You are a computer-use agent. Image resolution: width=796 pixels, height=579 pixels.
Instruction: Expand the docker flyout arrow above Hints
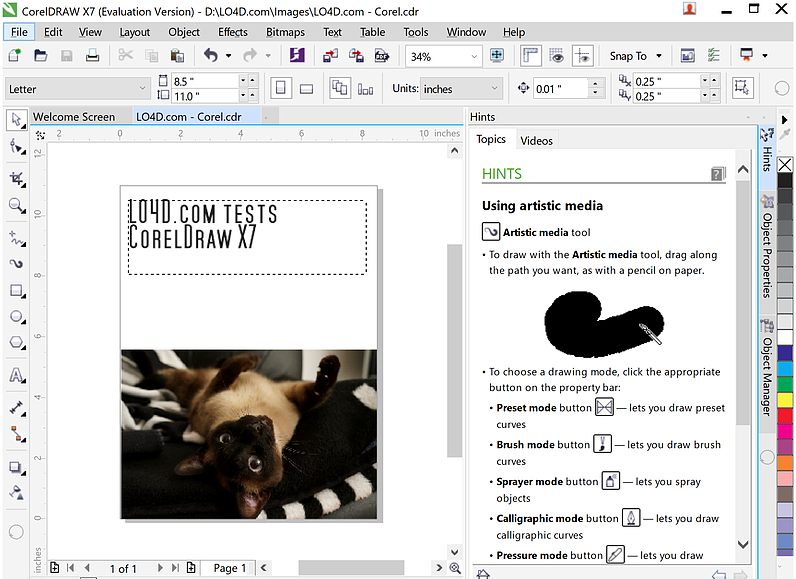tap(785, 120)
